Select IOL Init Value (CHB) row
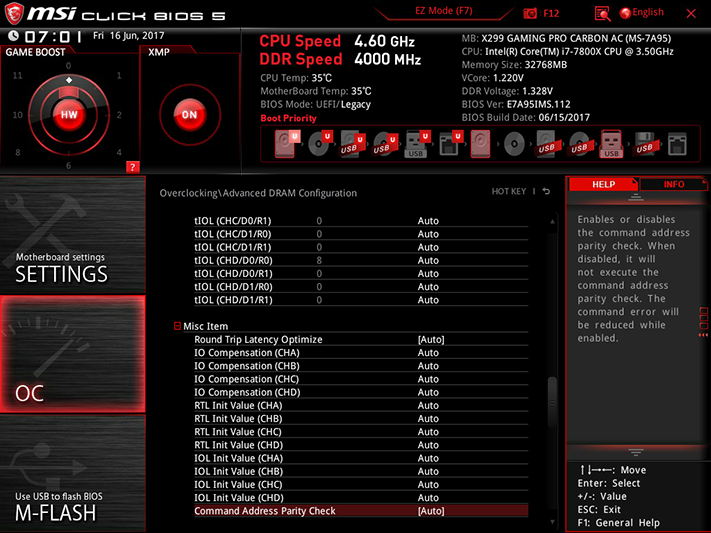711x533 pixels. coord(361,471)
